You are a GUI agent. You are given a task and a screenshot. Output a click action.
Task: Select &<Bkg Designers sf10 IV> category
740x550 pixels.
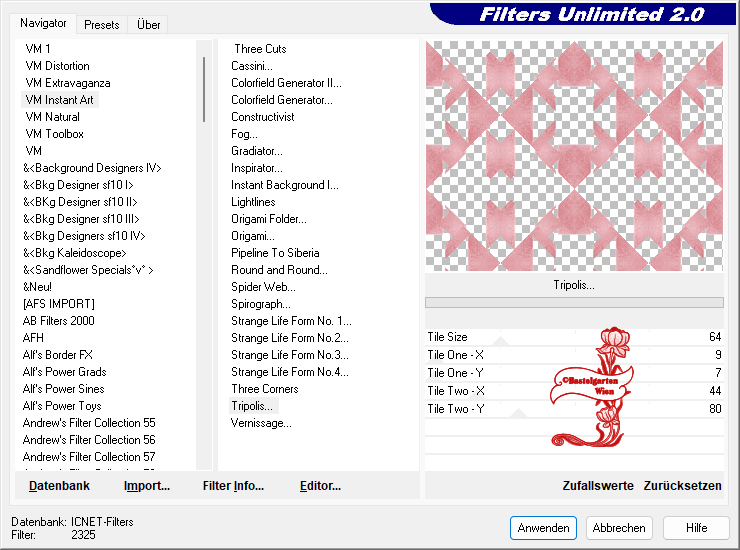tap(84, 236)
